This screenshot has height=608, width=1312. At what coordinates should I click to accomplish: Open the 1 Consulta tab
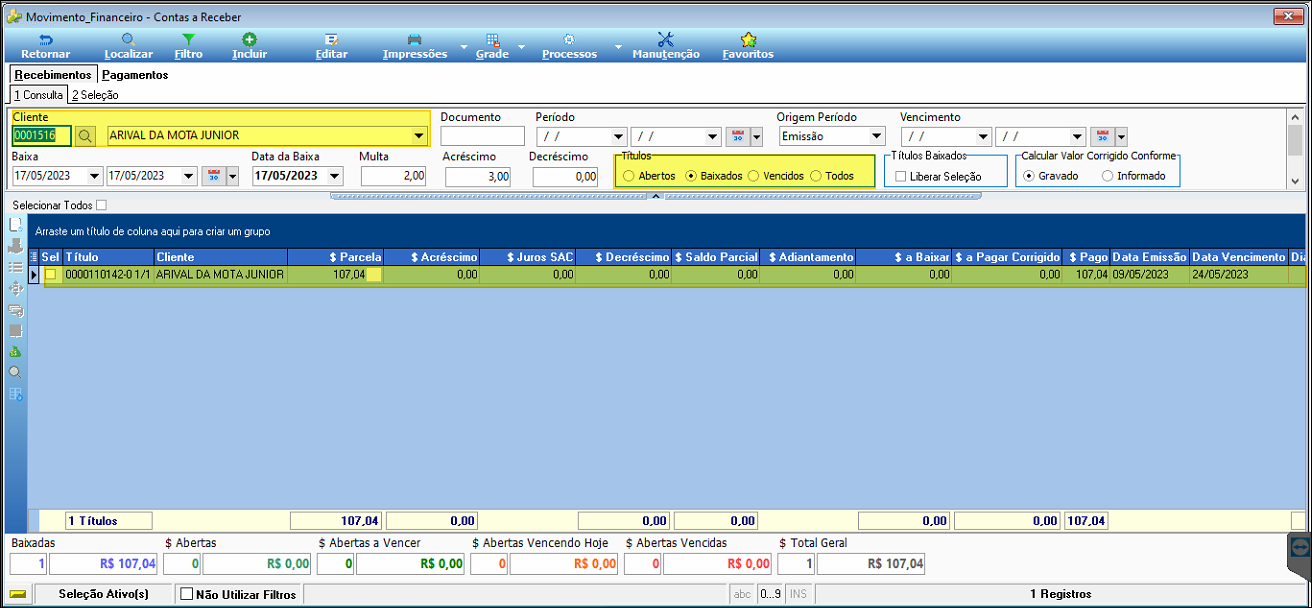pyautogui.click(x=38, y=95)
